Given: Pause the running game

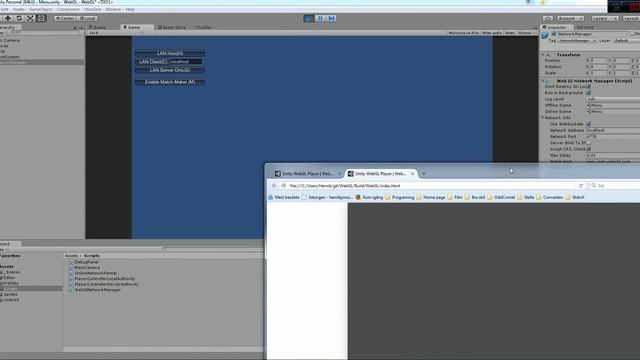Looking at the screenshot, I should (320, 18).
